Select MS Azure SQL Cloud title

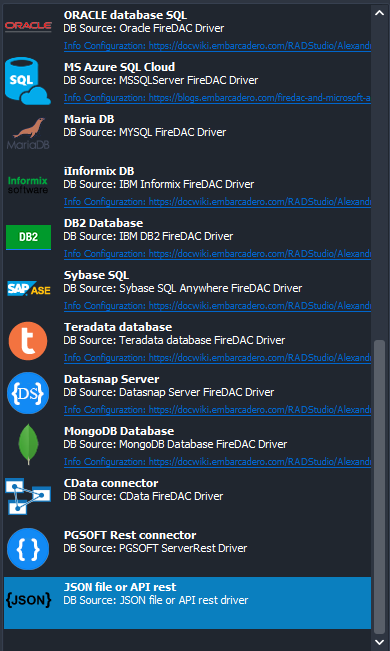pyautogui.click(x=119, y=67)
